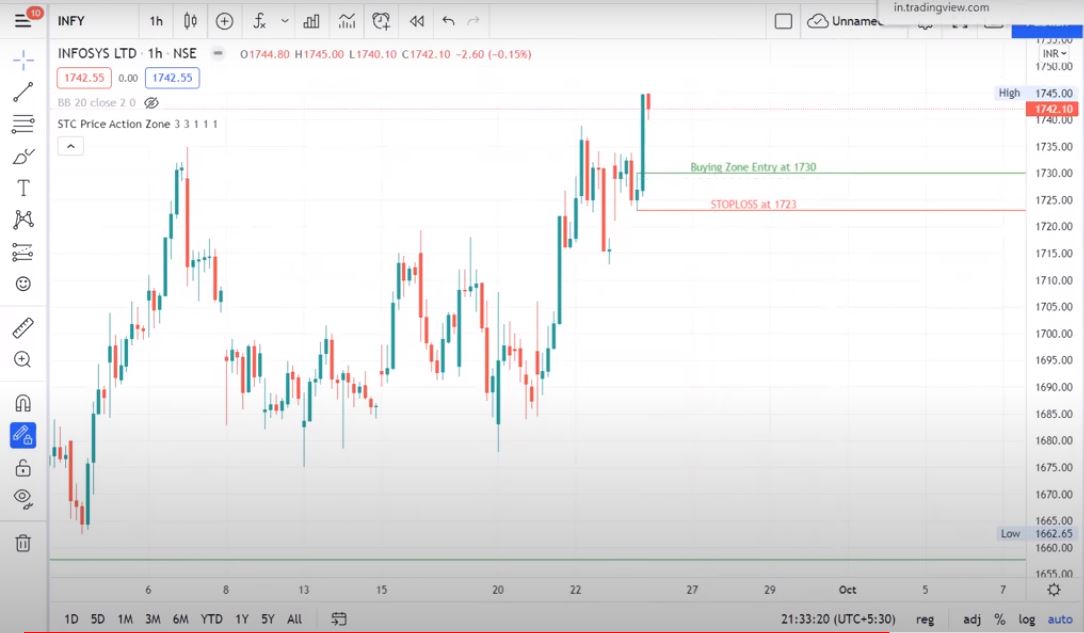Click the magnet mode icon
Viewport: 1084px width, 633px height.
click(23, 403)
